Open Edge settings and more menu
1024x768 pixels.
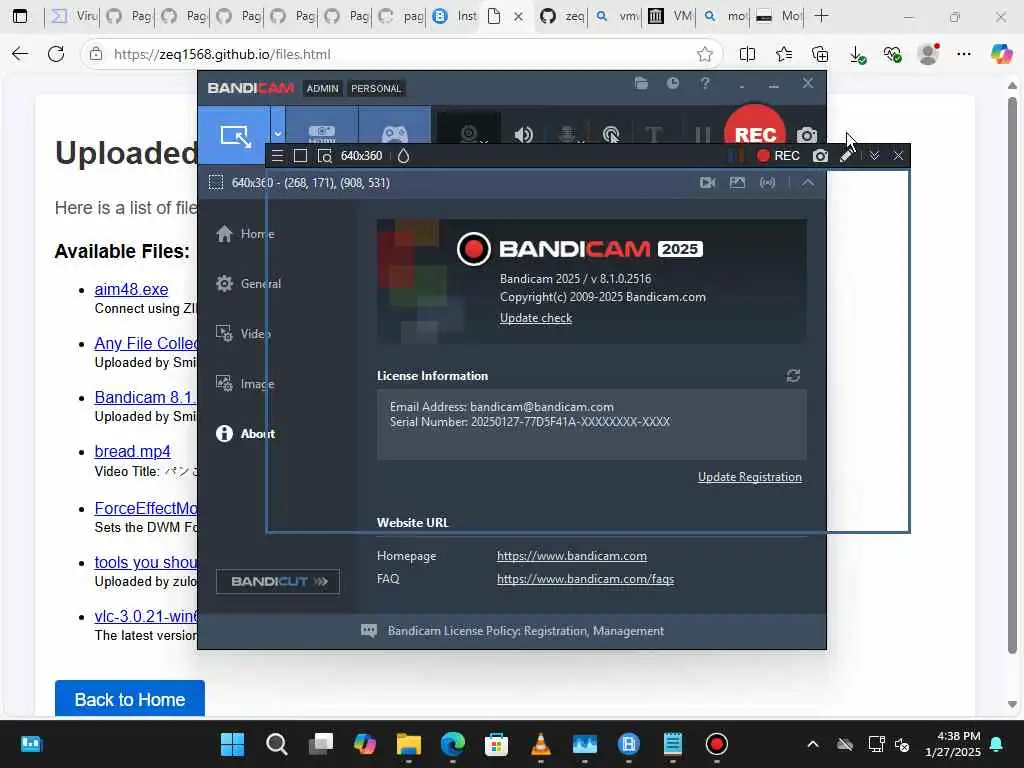964,54
